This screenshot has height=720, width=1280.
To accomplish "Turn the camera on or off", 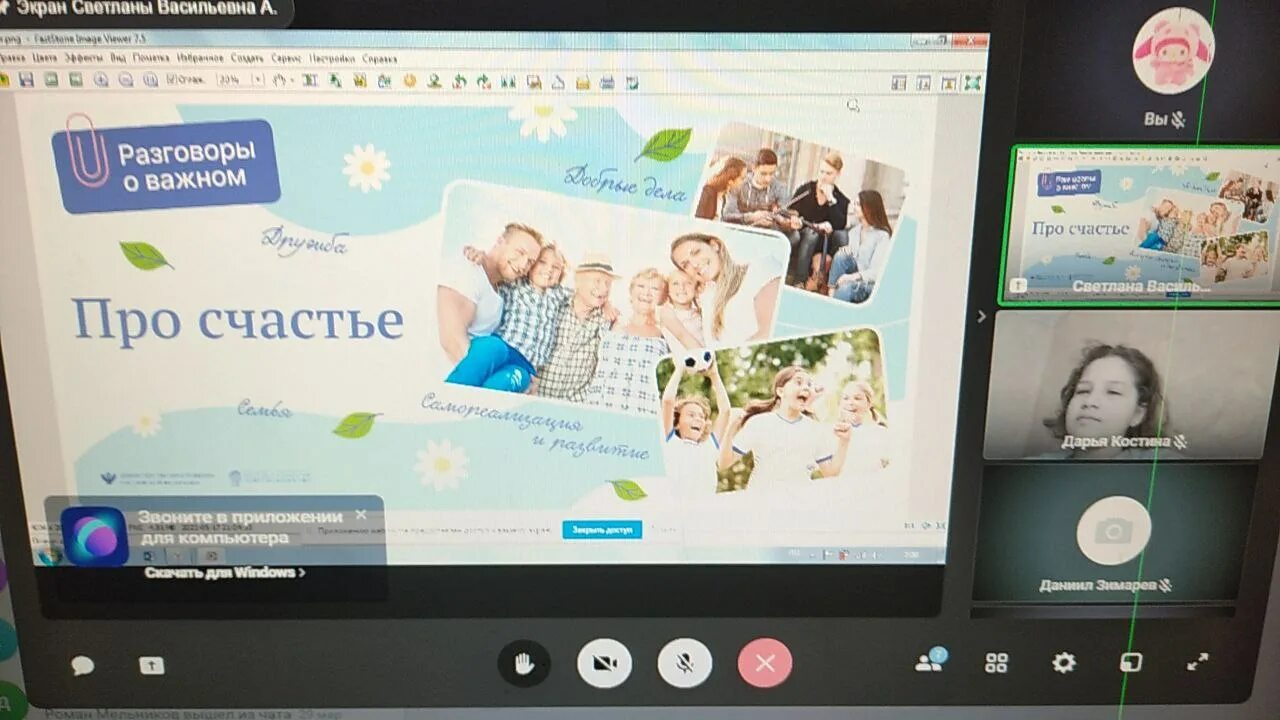I will [604, 663].
